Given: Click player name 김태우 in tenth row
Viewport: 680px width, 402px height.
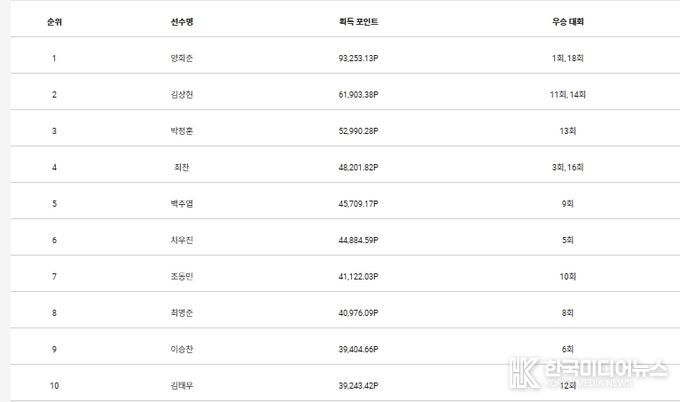Looking at the screenshot, I should click(x=181, y=385).
